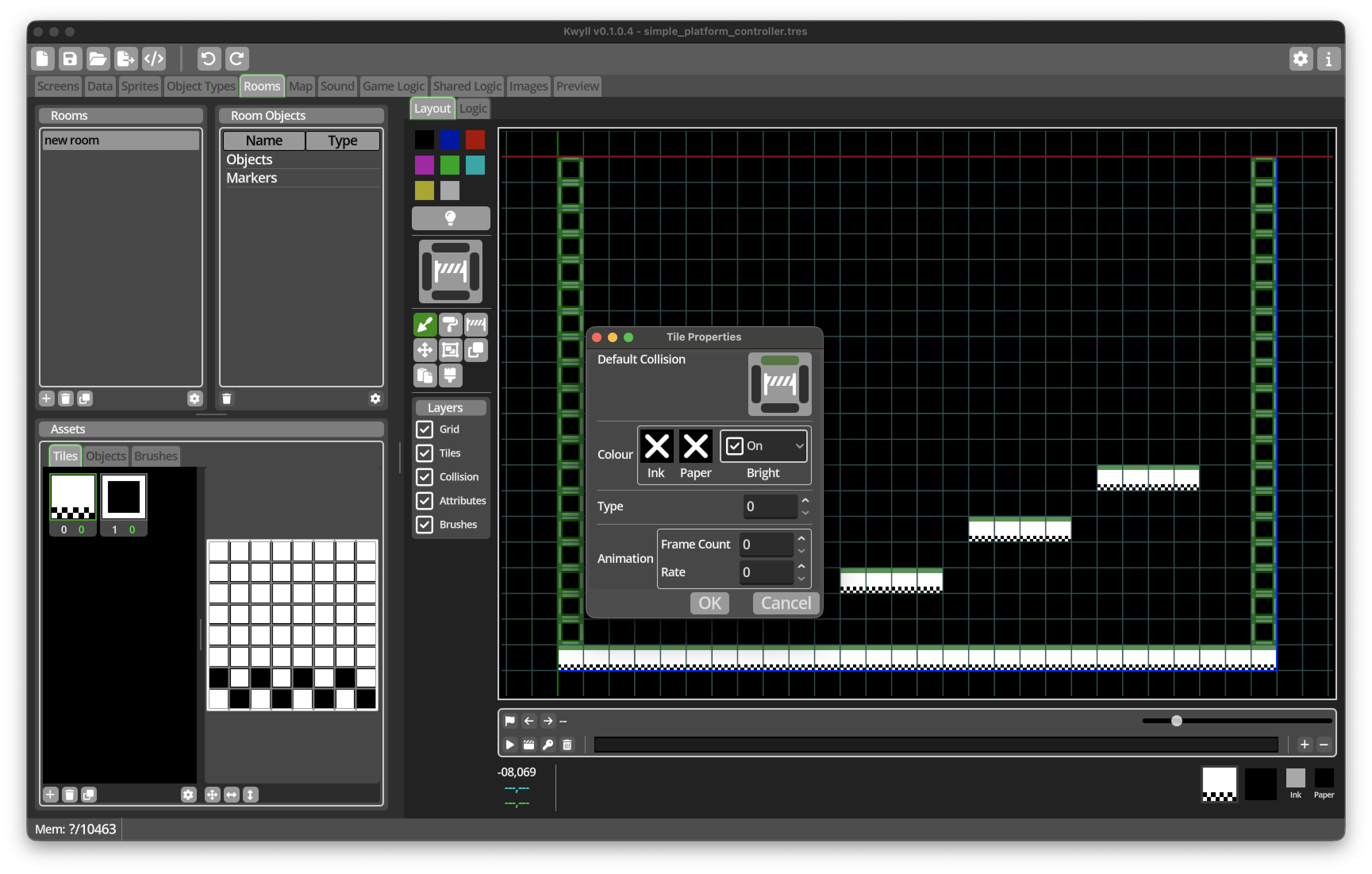The image size is (1372, 874).
Task: Click the code export icon in top toolbar
Action: 154,58
